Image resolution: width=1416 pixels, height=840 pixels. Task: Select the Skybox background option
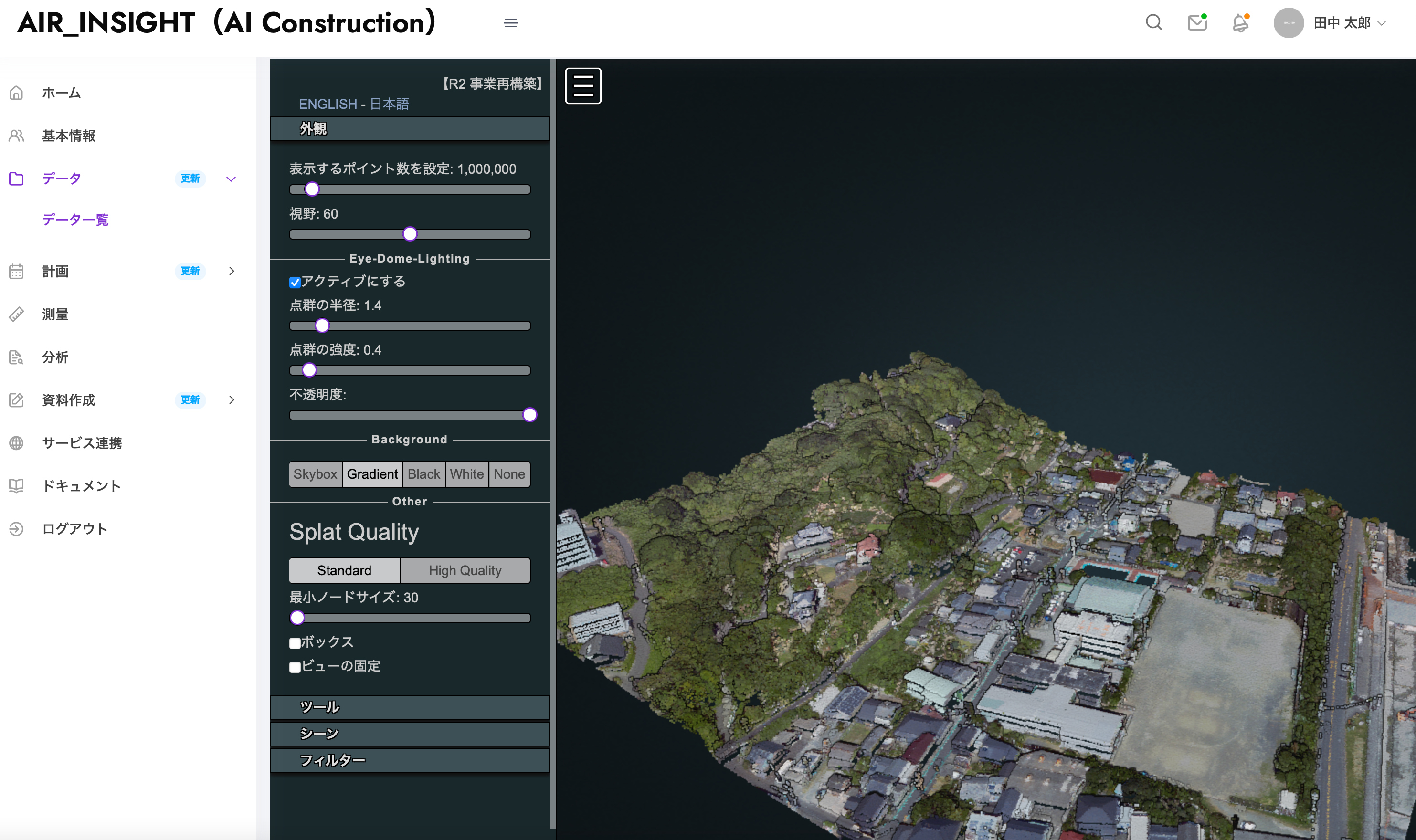pos(316,474)
